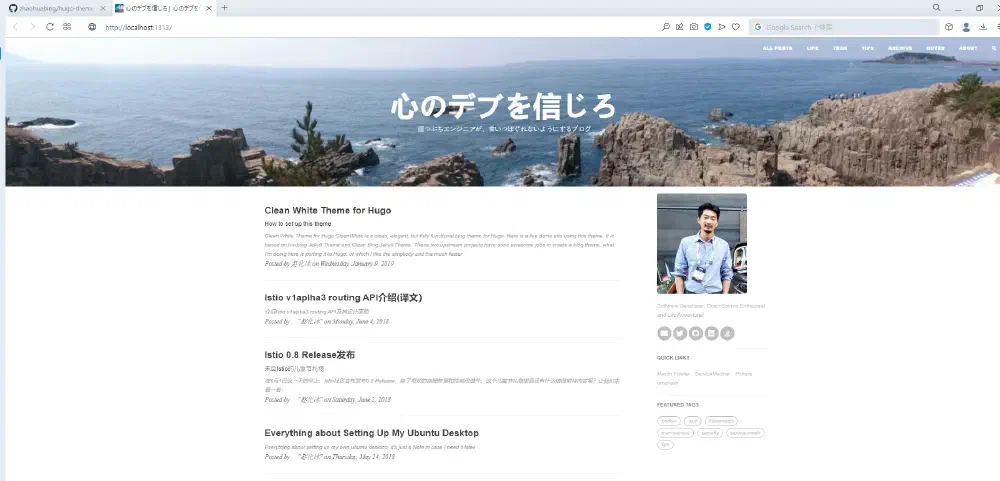The width and height of the screenshot is (1000, 481).
Task: Select the security featured tag
Action: coord(709,433)
